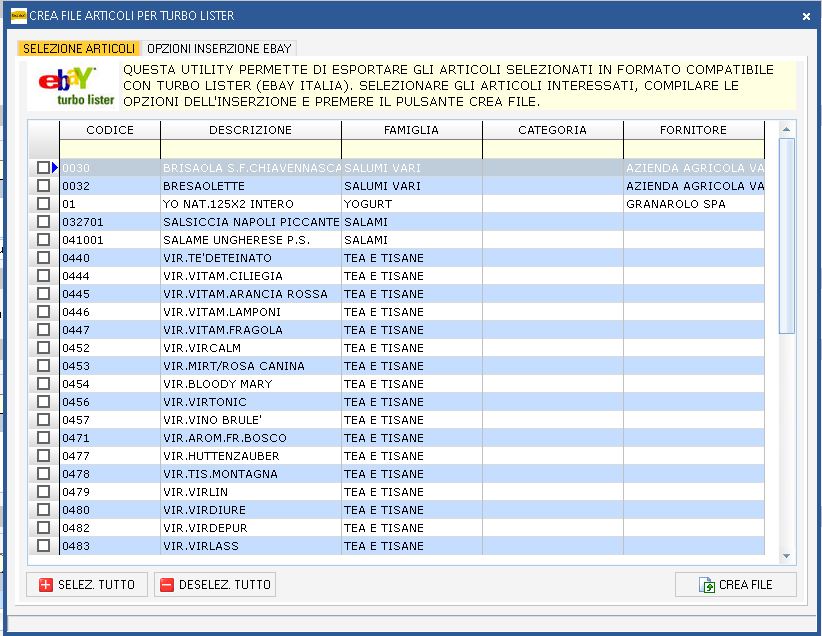This screenshot has width=822, height=636.
Task: Select the BRISAOLA S.F.CHIAVENNASCA description cell
Action: coord(251,168)
